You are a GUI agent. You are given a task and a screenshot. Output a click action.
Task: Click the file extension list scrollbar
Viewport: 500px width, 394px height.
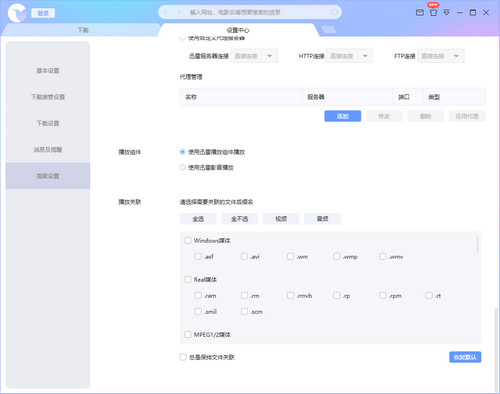pos(477,244)
